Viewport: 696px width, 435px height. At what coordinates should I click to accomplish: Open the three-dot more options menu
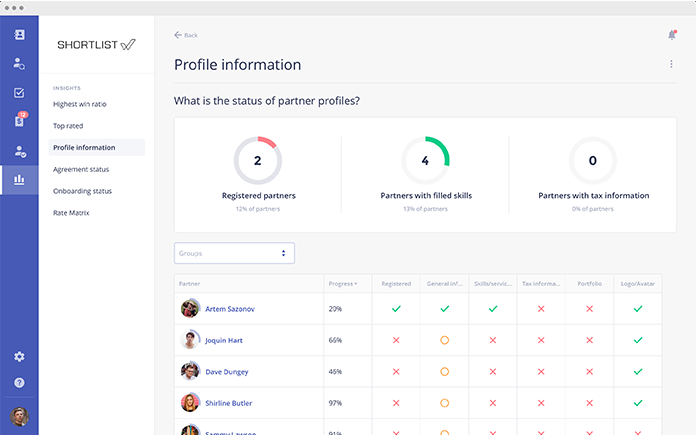coord(671,65)
